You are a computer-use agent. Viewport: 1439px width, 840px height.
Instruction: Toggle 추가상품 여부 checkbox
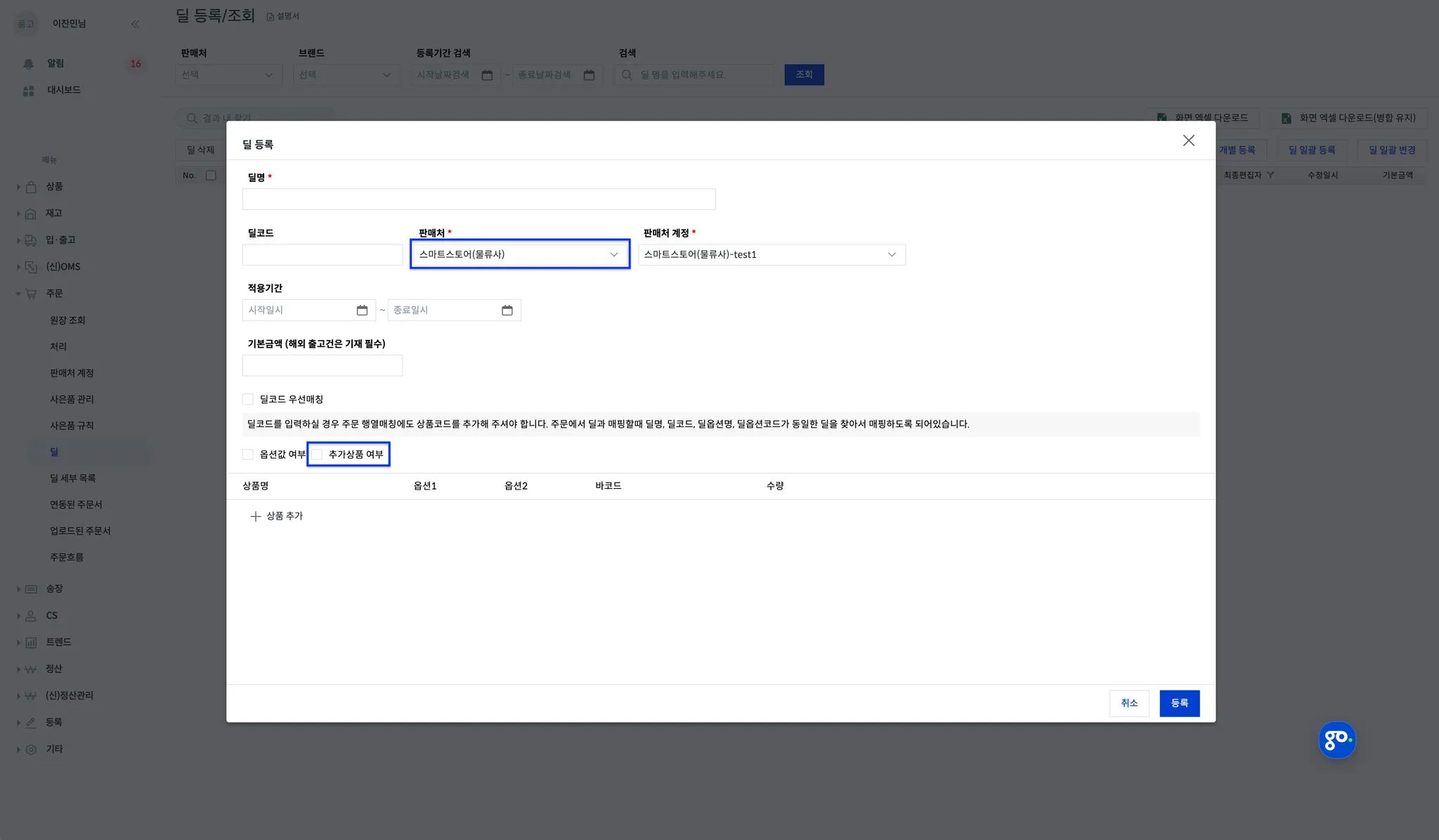click(x=318, y=454)
